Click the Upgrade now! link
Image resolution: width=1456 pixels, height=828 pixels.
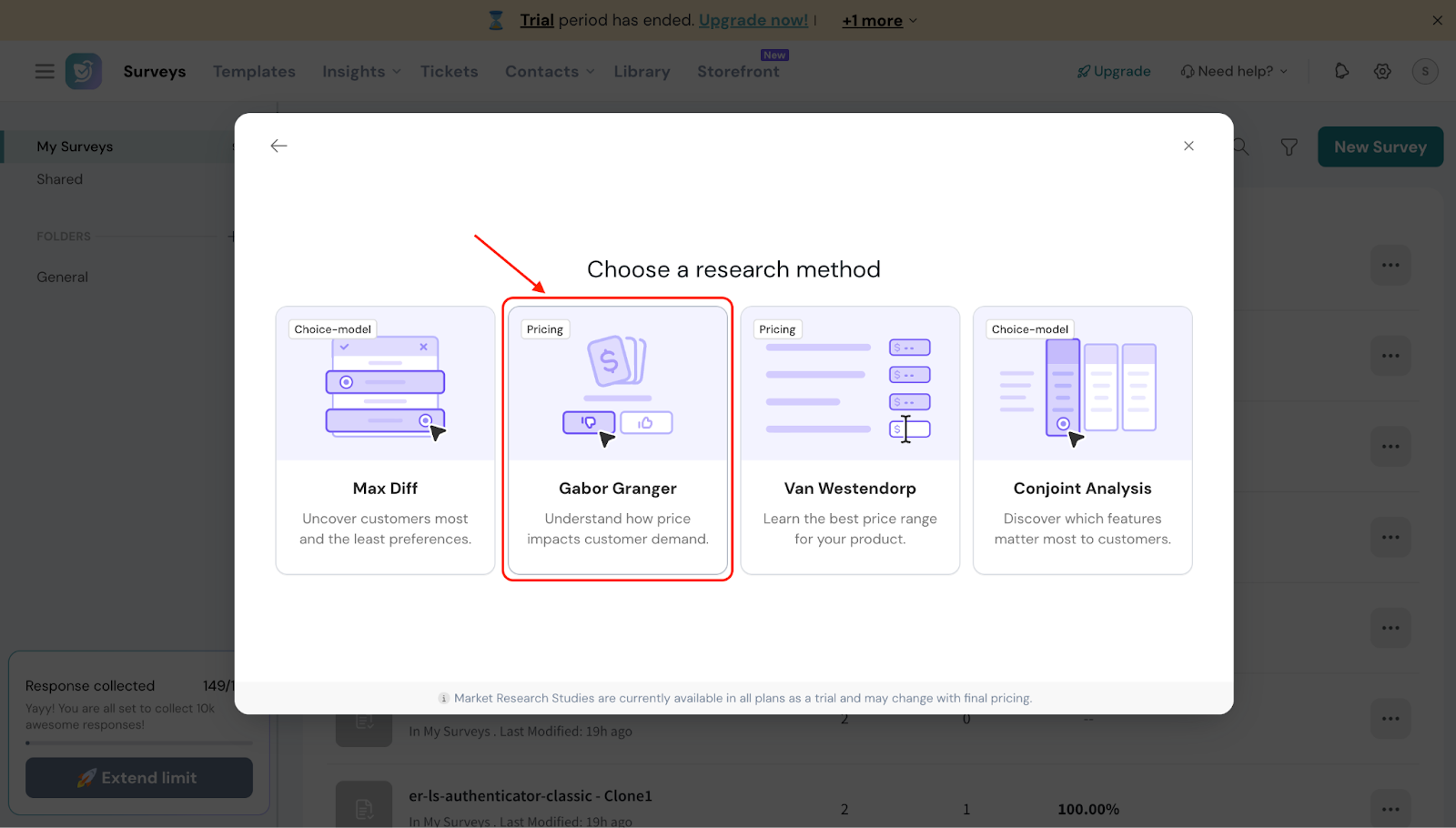point(753,20)
